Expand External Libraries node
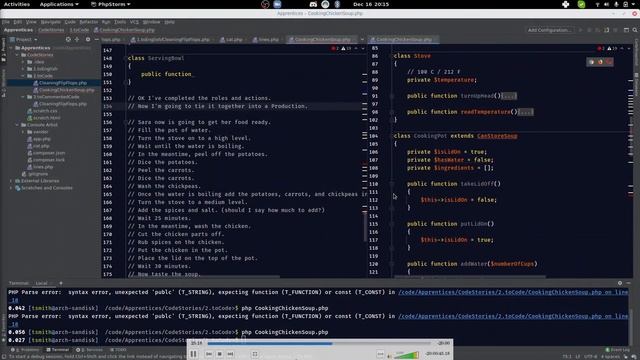This screenshot has height=360, width=640. 11,181
